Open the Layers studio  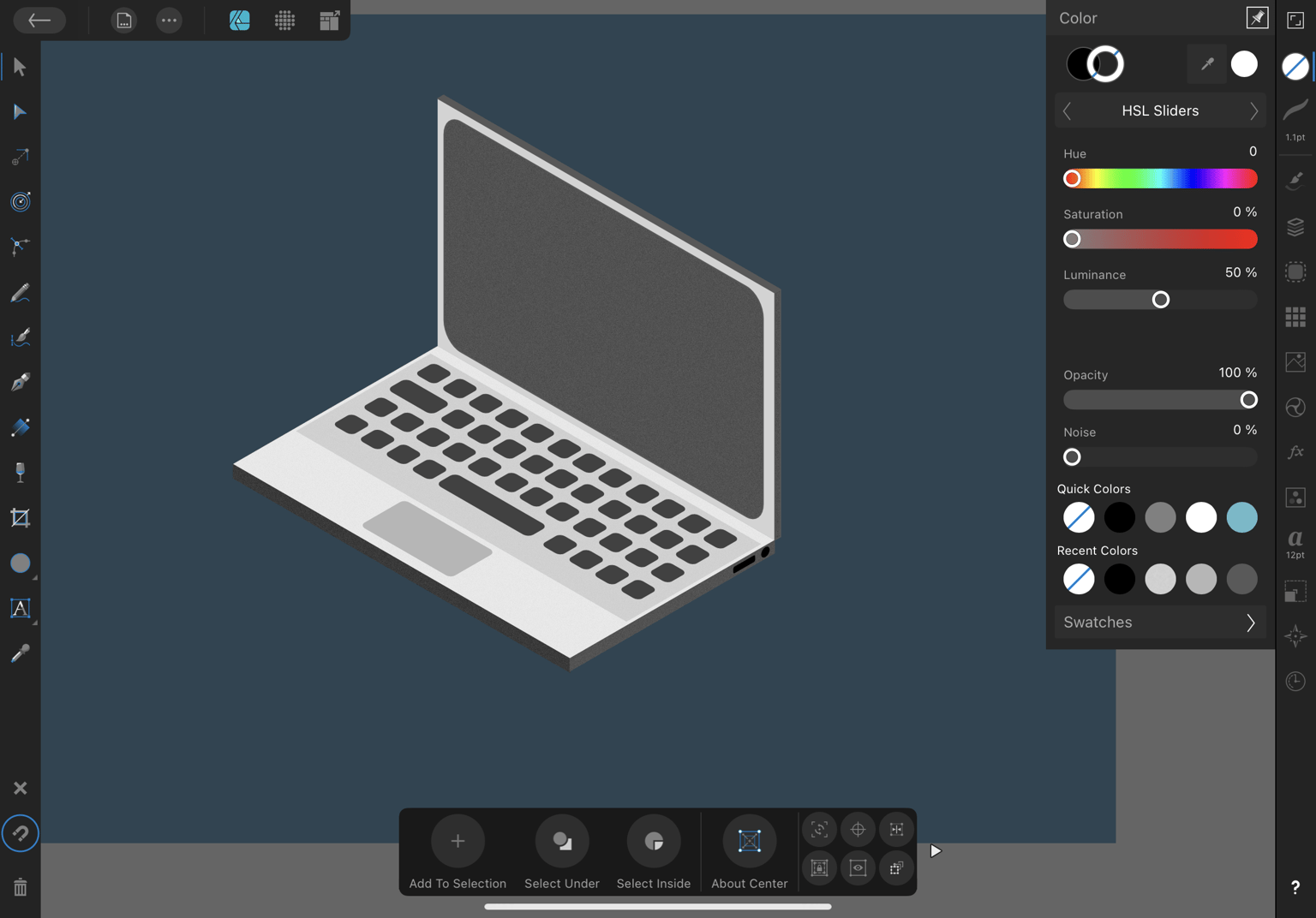(1295, 227)
